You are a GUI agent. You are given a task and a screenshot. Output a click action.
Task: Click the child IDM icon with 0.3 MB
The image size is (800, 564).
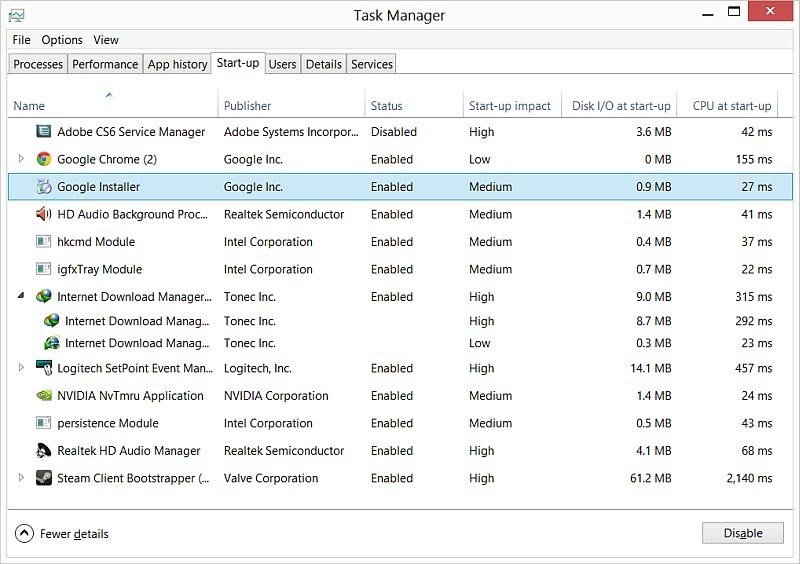[x=52, y=343]
